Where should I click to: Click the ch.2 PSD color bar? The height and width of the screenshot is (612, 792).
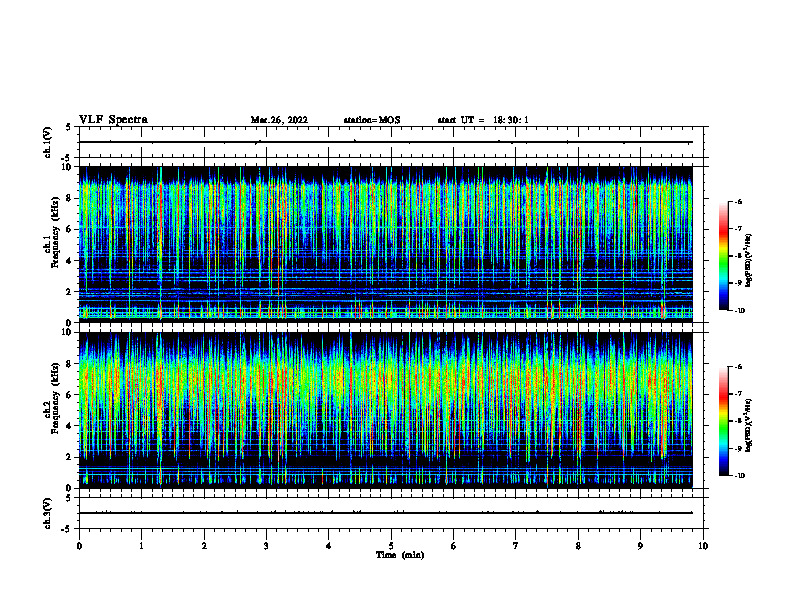click(723, 421)
